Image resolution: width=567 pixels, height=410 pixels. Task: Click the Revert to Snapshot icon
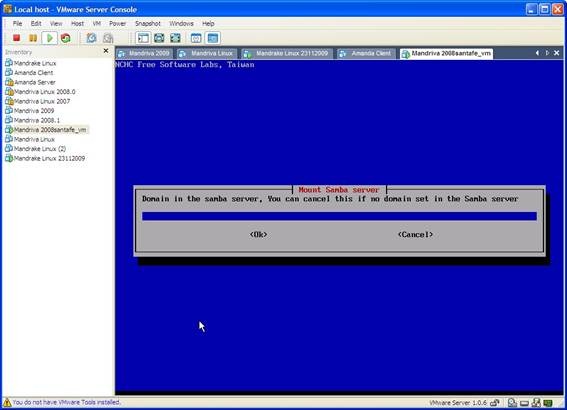tap(108, 38)
